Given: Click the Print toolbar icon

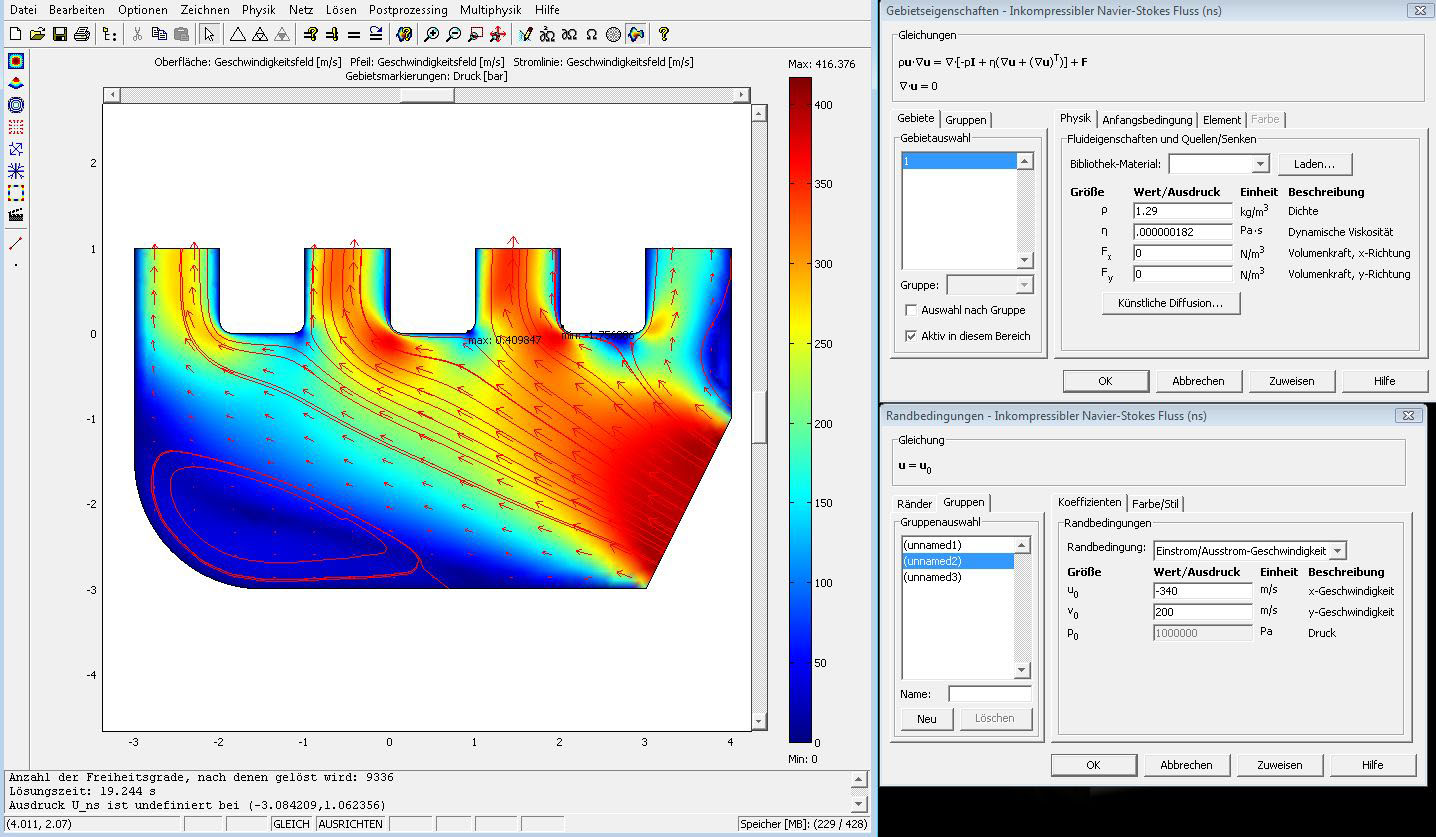Looking at the screenshot, I should pyautogui.click(x=82, y=34).
